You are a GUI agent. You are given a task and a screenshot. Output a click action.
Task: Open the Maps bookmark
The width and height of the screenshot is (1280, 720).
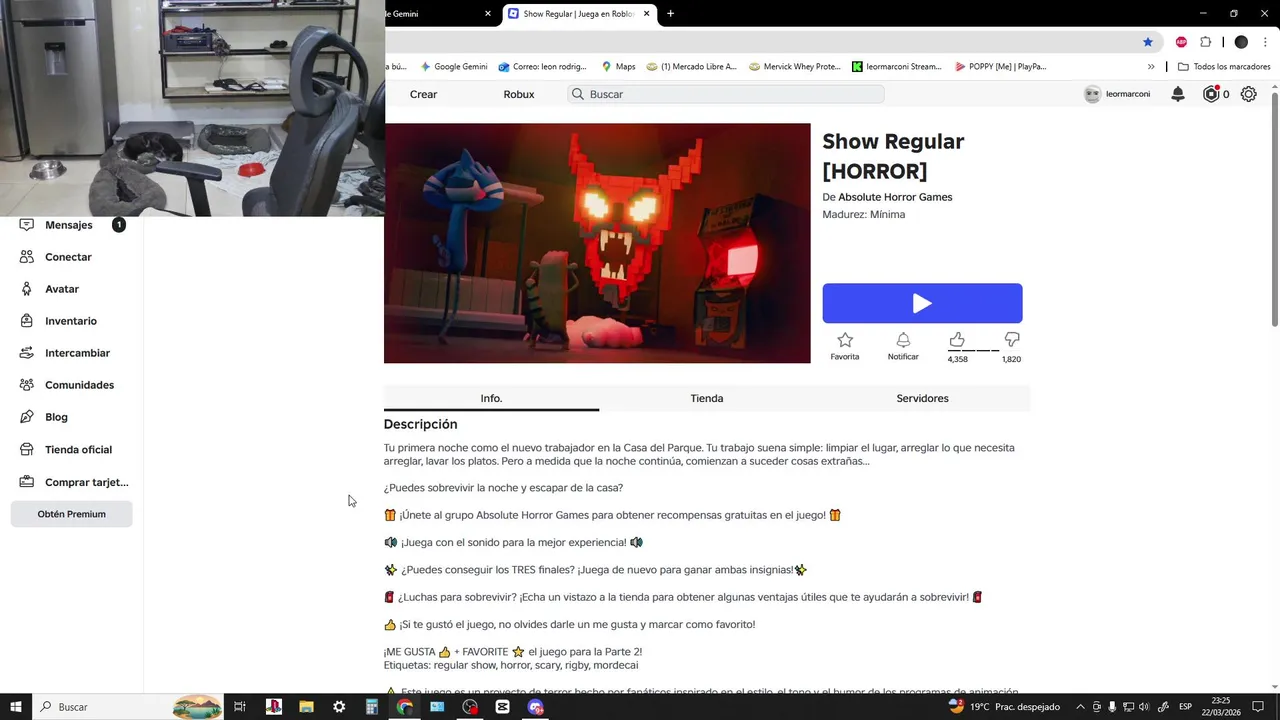click(x=618, y=67)
